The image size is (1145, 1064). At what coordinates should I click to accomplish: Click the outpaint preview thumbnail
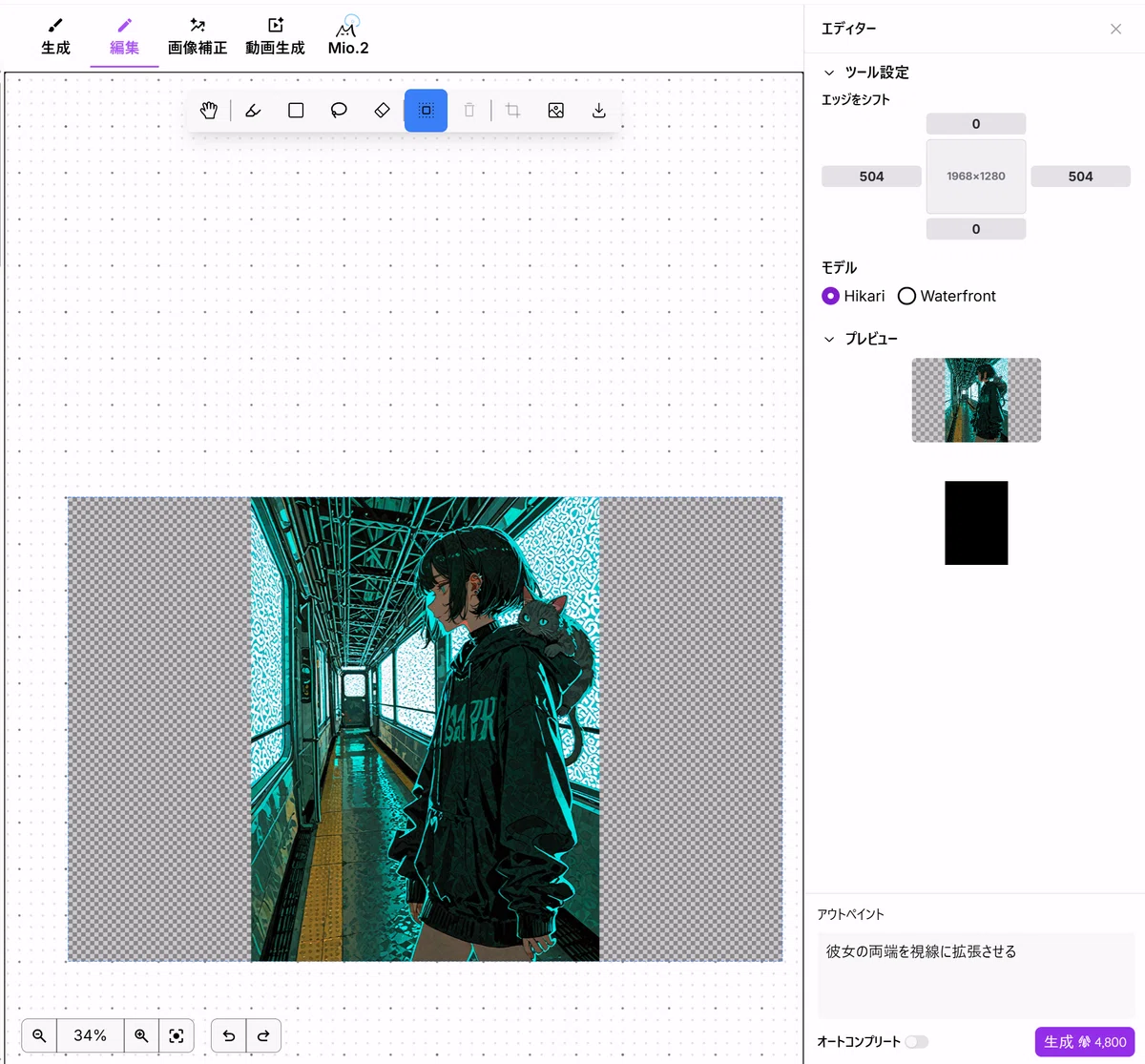click(976, 400)
